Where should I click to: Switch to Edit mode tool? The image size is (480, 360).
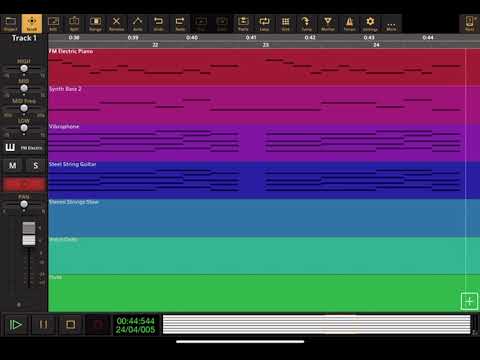(53, 23)
